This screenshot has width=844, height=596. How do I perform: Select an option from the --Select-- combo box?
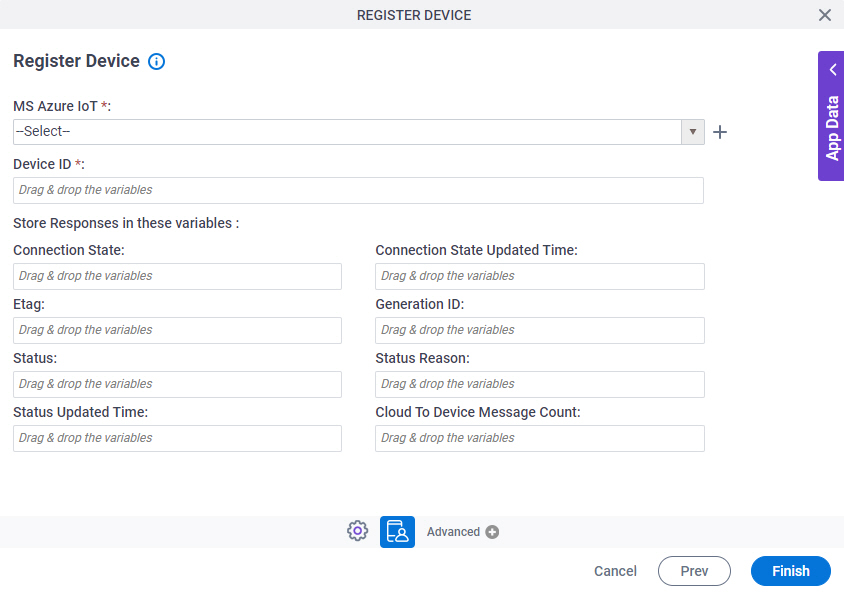click(x=350, y=131)
